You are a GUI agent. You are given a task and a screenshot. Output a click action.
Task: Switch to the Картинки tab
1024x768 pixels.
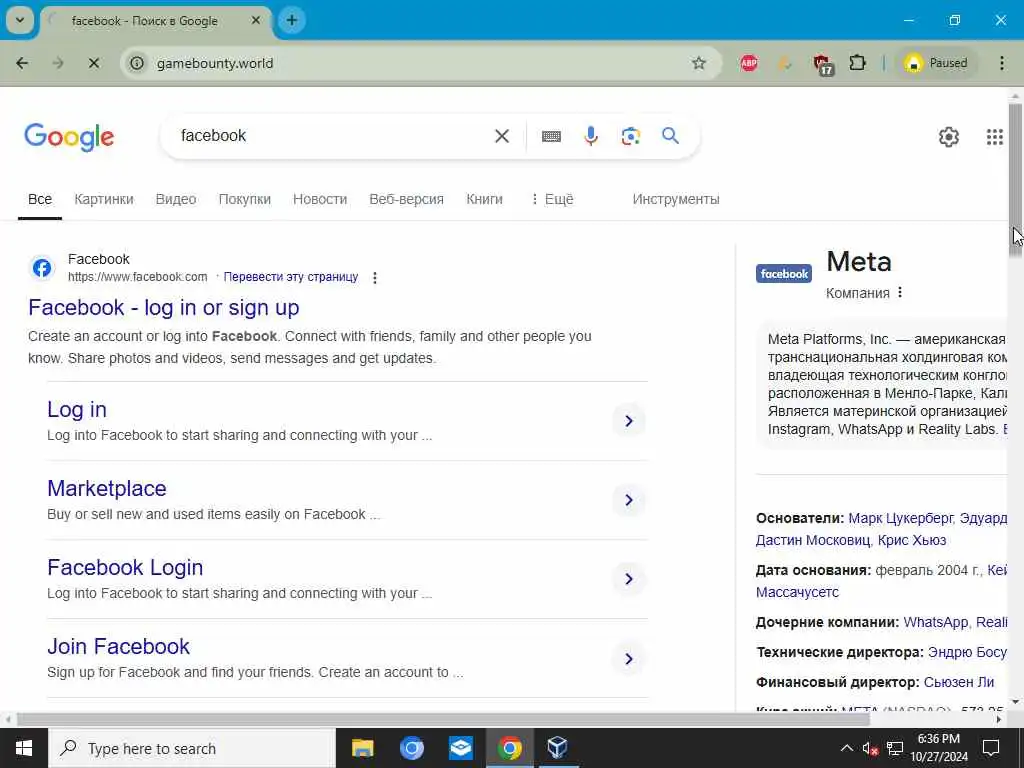coord(104,199)
